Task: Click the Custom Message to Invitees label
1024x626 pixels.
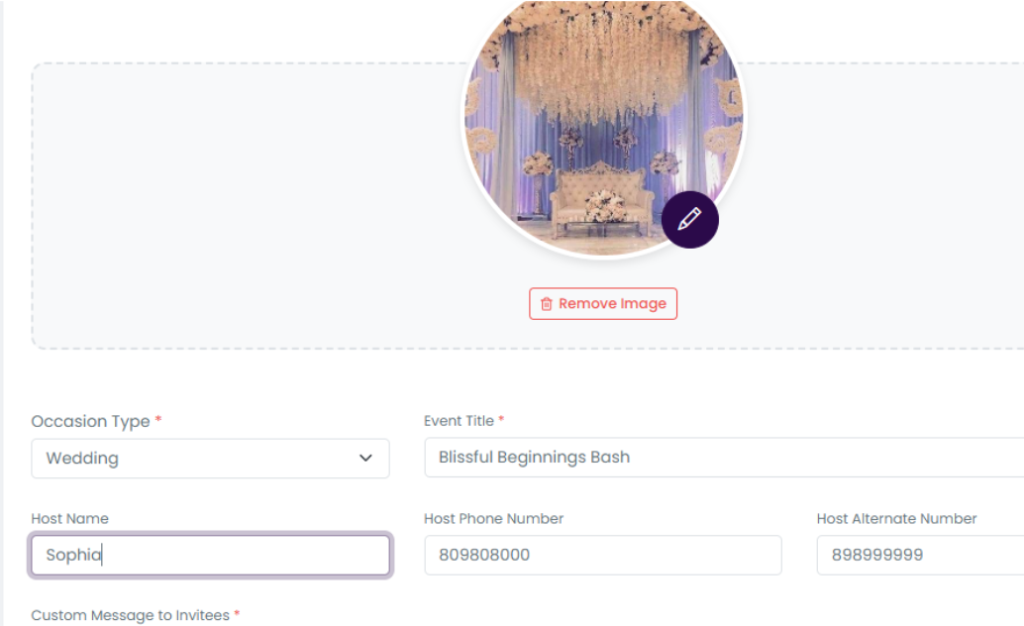Action: click(130, 615)
